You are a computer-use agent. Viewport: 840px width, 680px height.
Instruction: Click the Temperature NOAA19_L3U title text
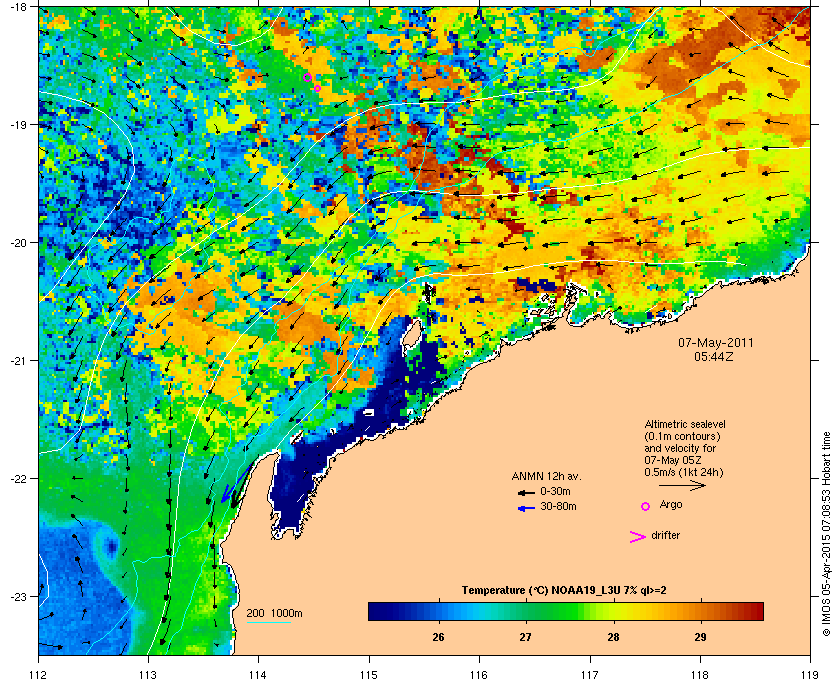click(x=564, y=591)
